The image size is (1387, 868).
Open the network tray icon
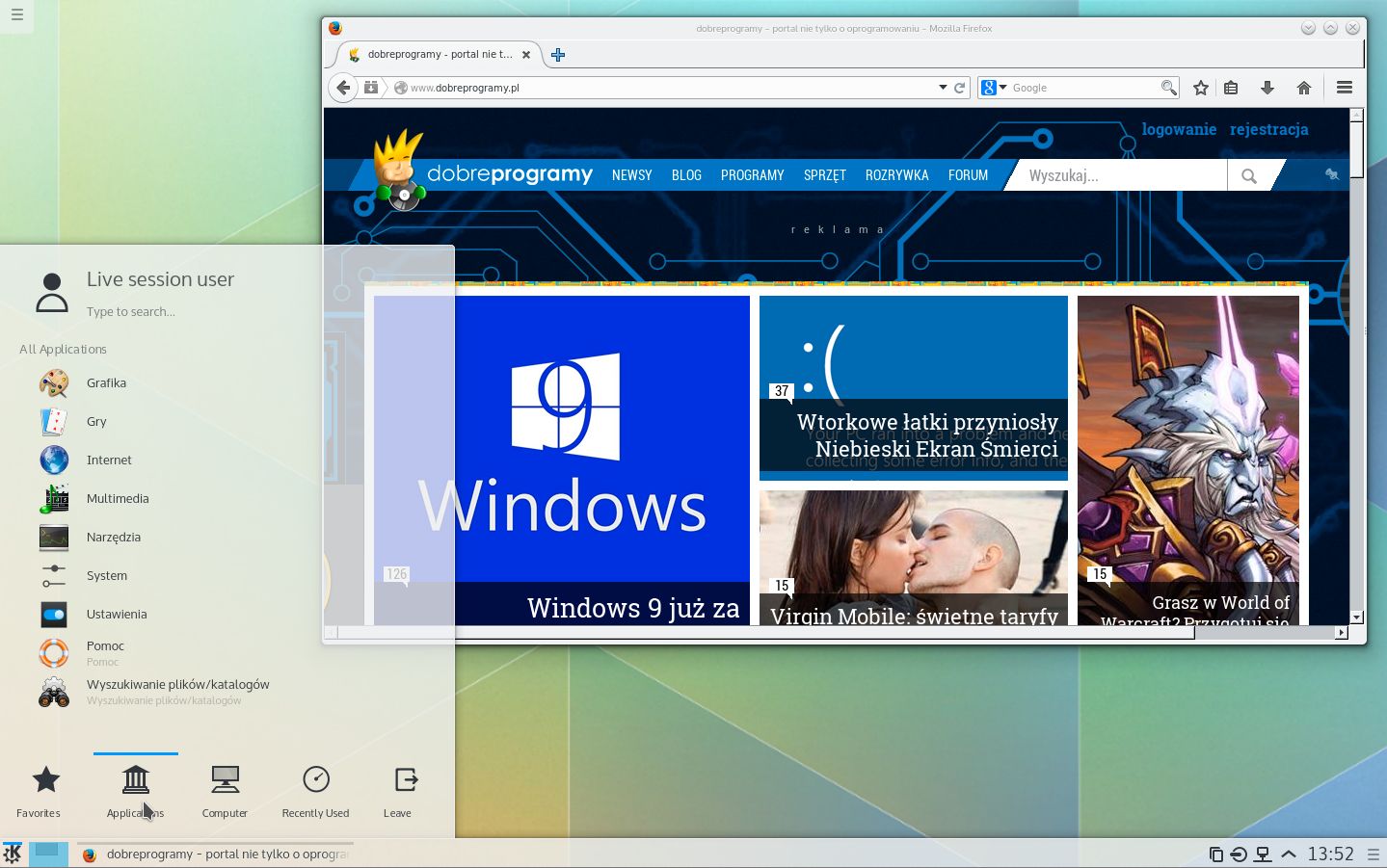pyautogui.click(x=1263, y=854)
